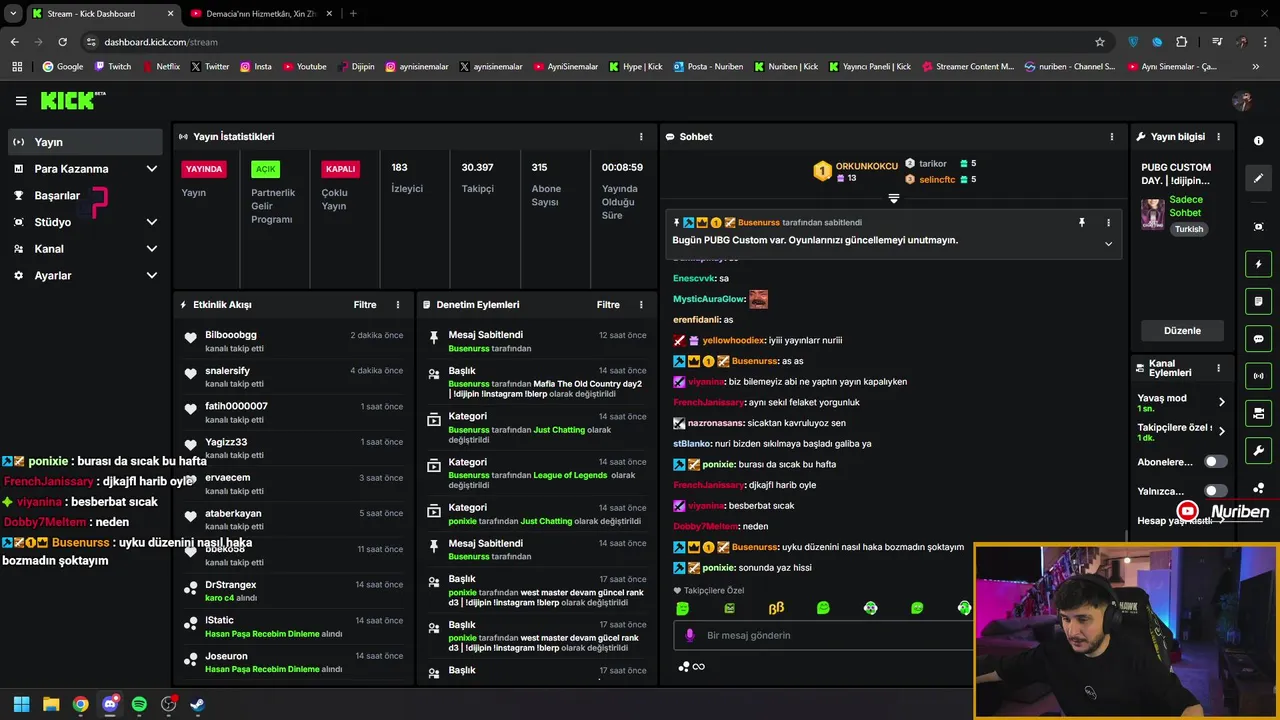Open Yayıncı Paneli | Kick bookmark

click(x=869, y=67)
